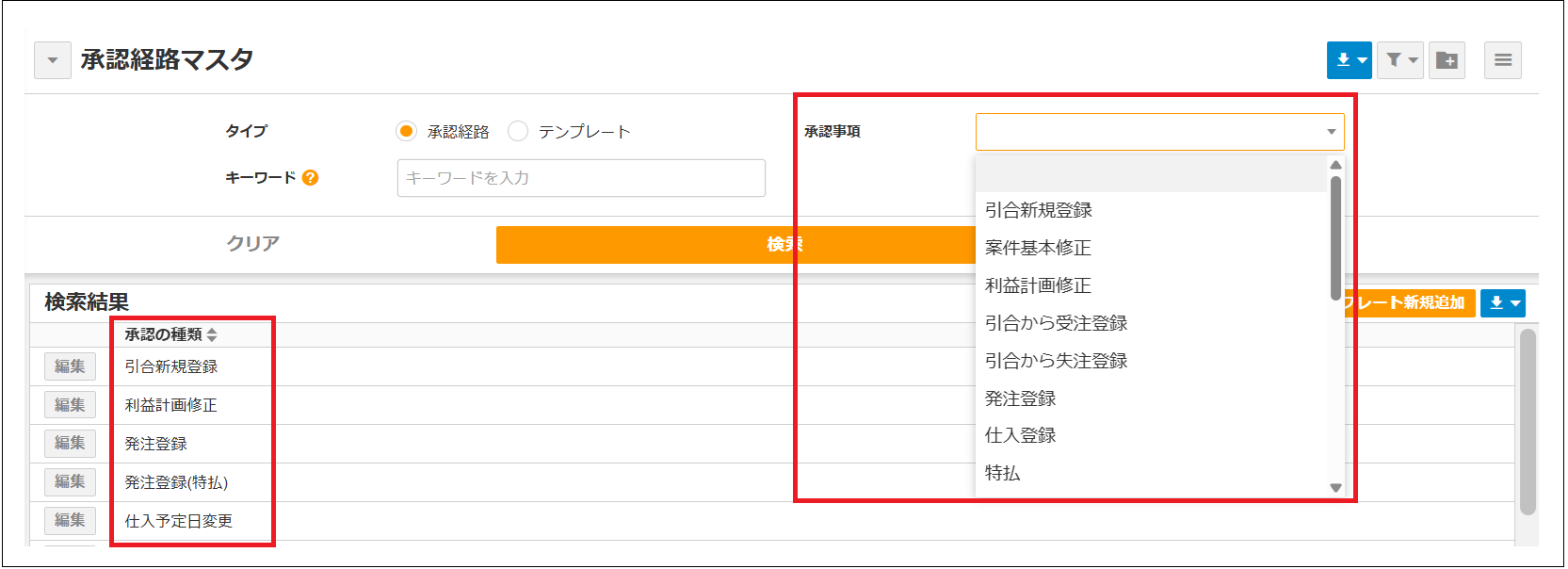Image resolution: width=1568 pixels, height=569 pixels.
Task: Click the filter icon in the header toolbar
Action: point(1395,59)
